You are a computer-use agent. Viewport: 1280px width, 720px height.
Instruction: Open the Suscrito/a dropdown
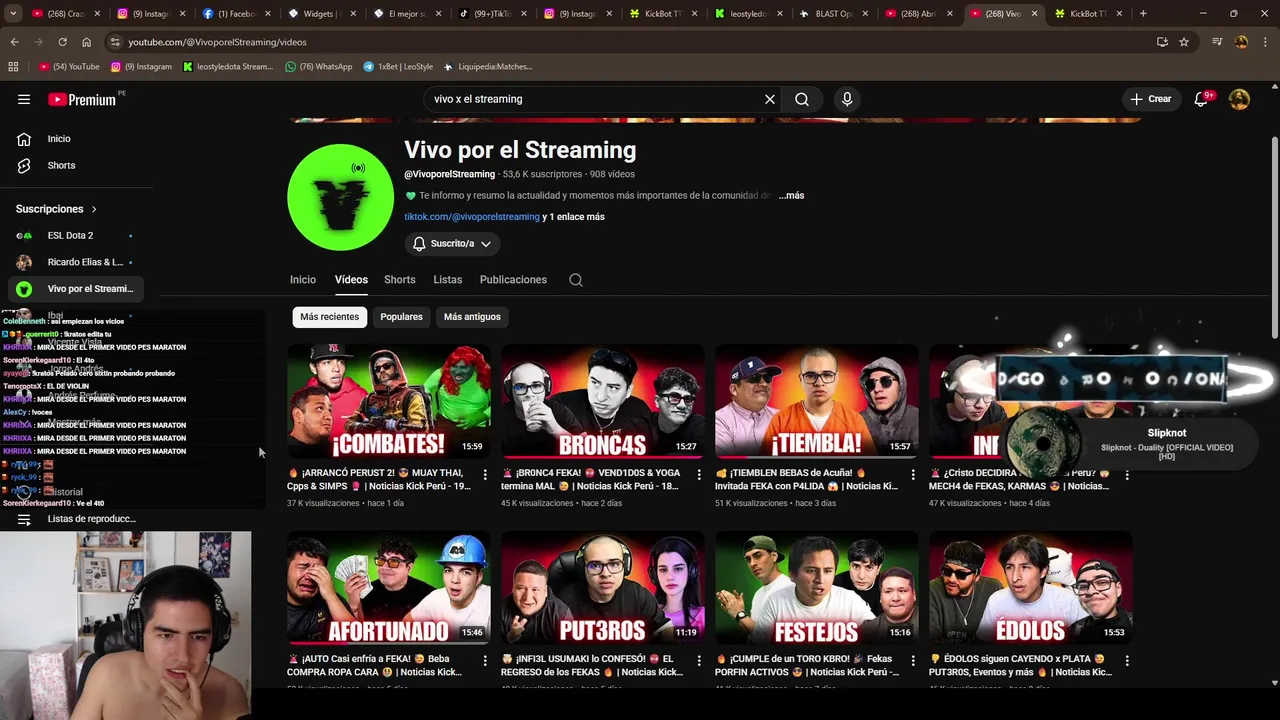click(x=452, y=244)
